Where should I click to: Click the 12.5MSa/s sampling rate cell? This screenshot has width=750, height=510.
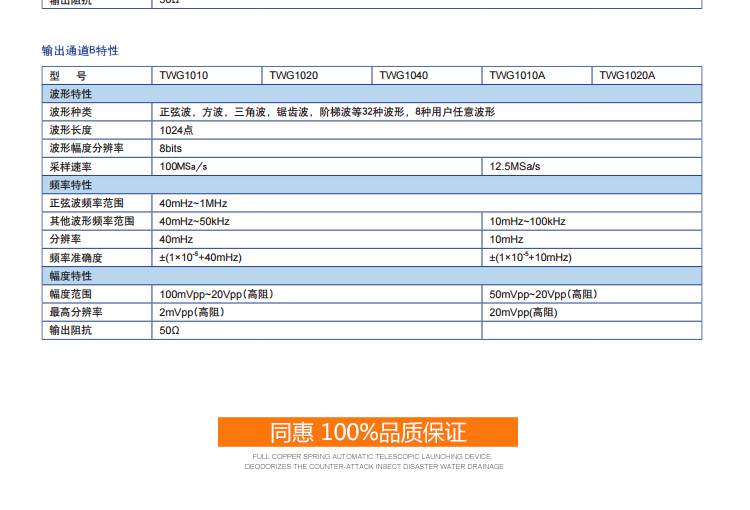point(515,166)
